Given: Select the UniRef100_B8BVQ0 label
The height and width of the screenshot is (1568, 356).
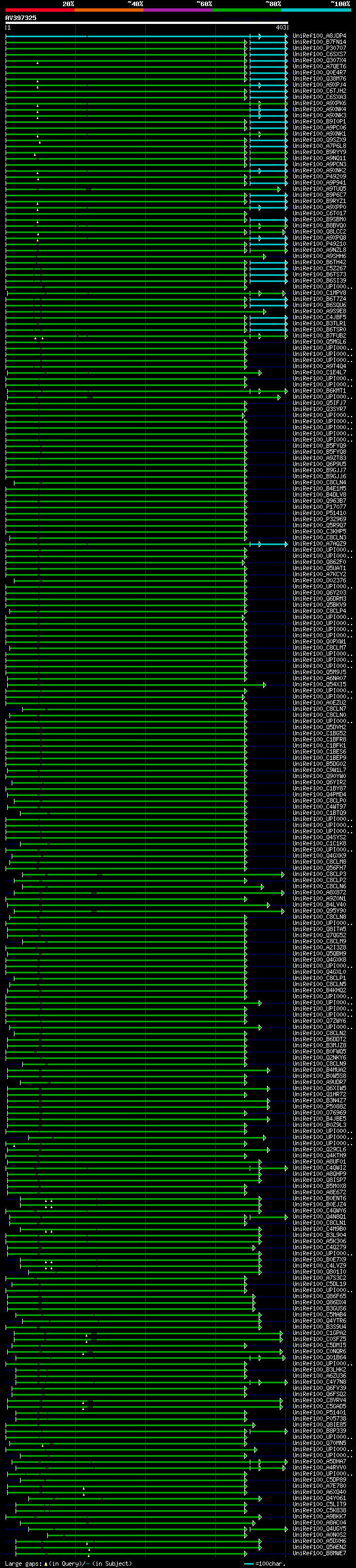Looking at the screenshot, I should point(319,225).
